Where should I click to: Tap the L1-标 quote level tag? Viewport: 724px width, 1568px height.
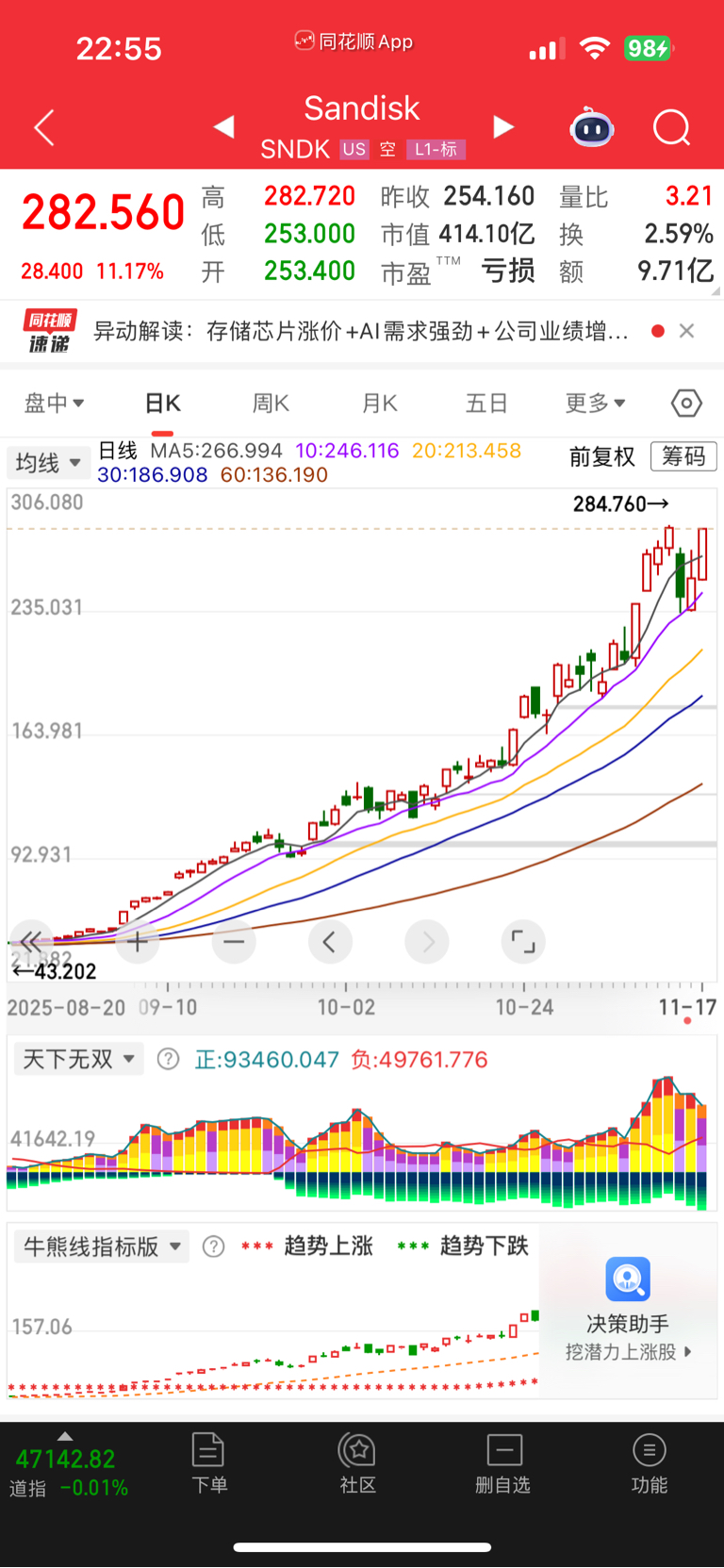point(436,149)
